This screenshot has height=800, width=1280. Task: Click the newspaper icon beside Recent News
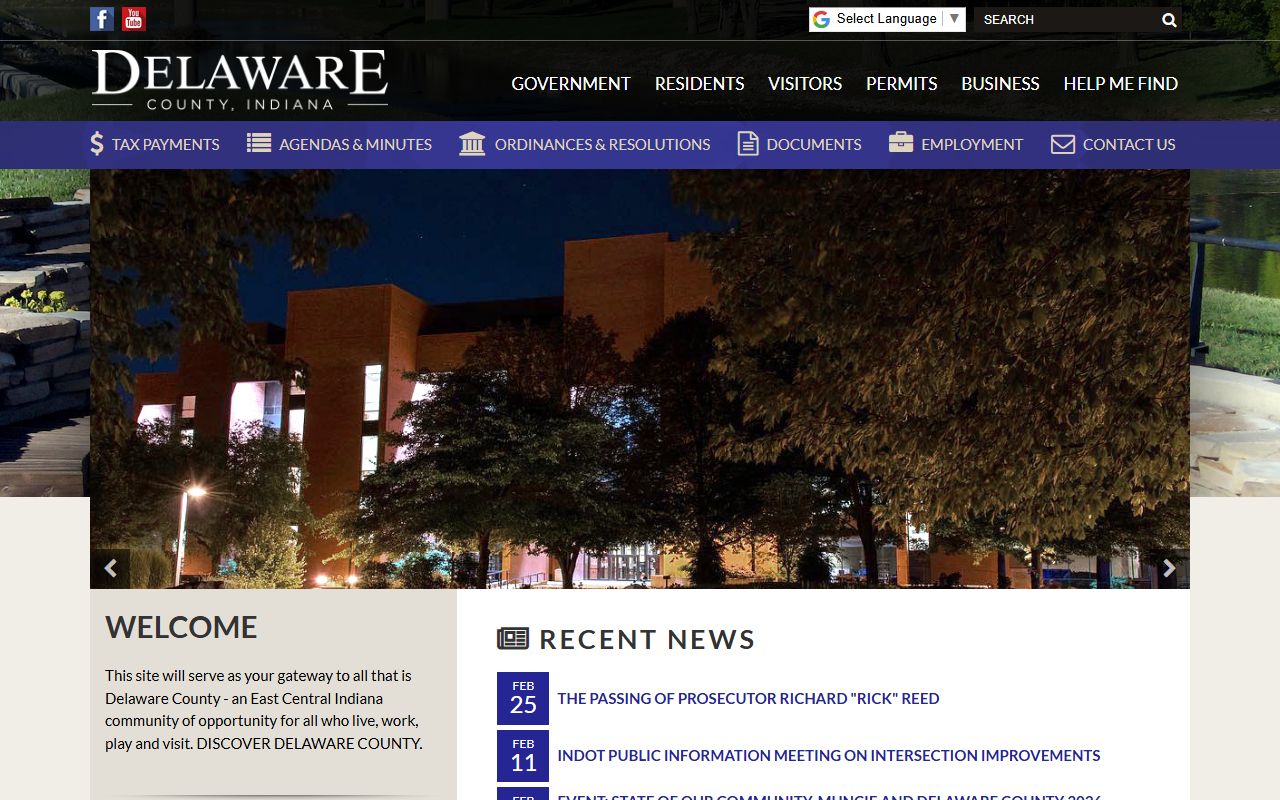pos(513,639)
